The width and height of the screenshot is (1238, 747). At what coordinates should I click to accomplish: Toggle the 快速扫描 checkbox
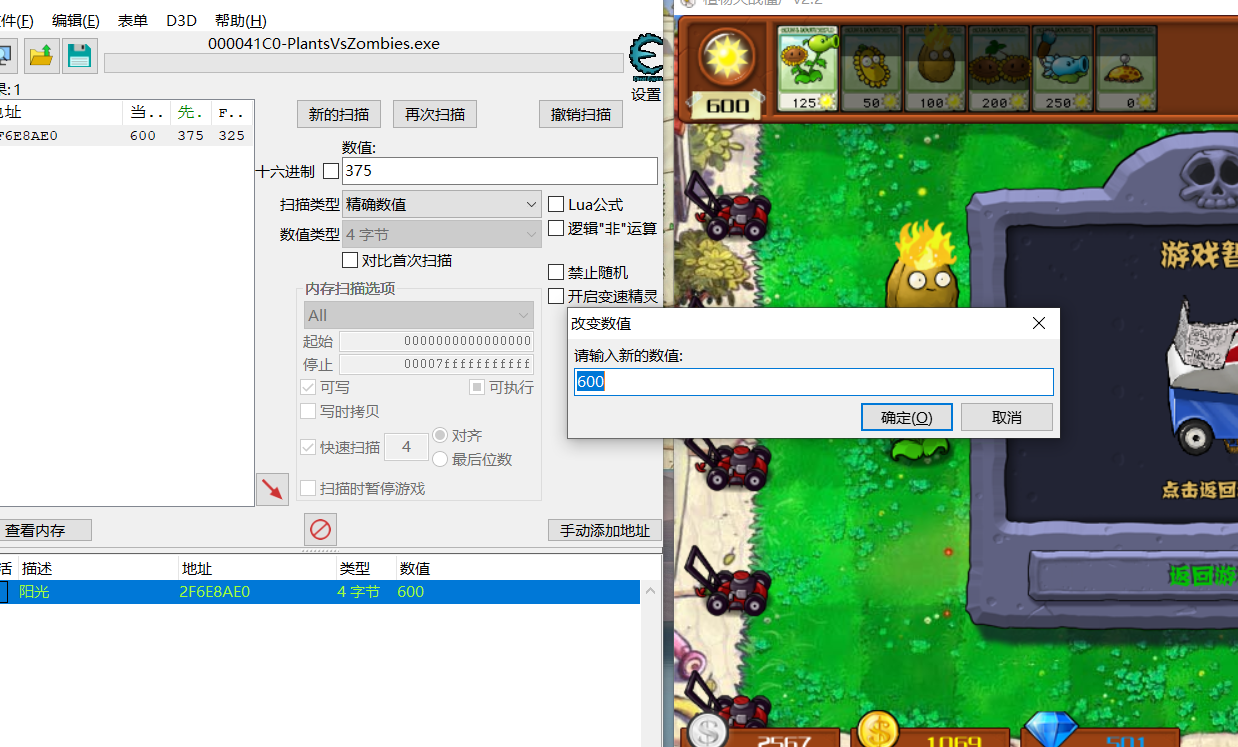309,447
